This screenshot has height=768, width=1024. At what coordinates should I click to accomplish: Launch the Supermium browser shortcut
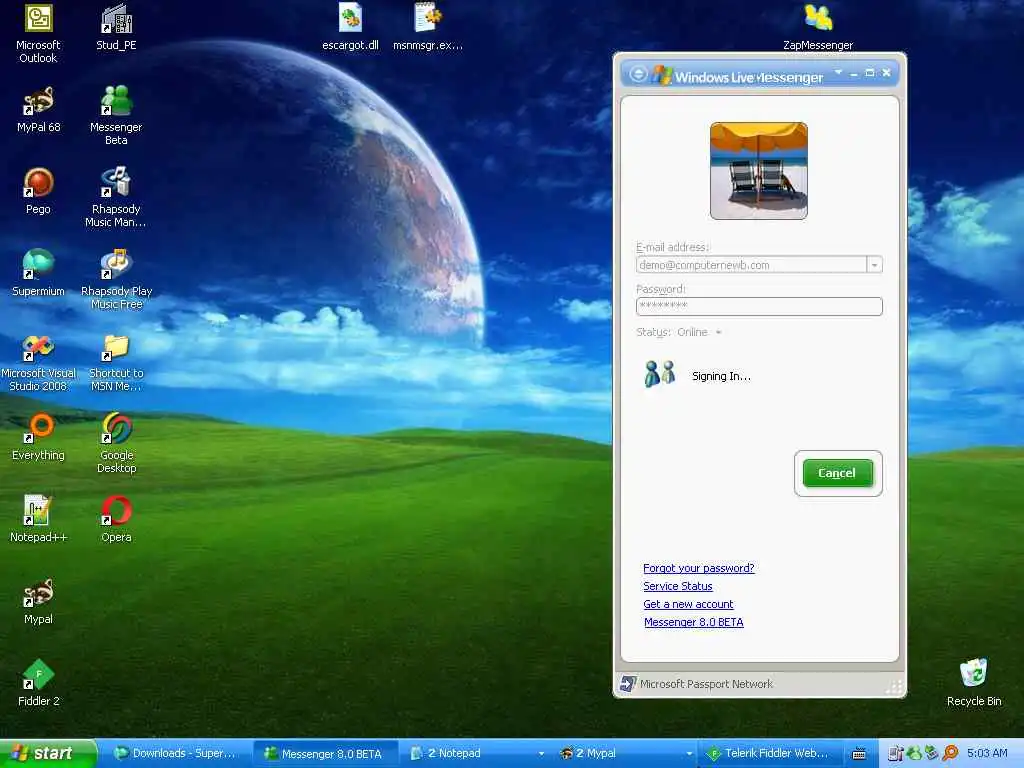point(38,273)
